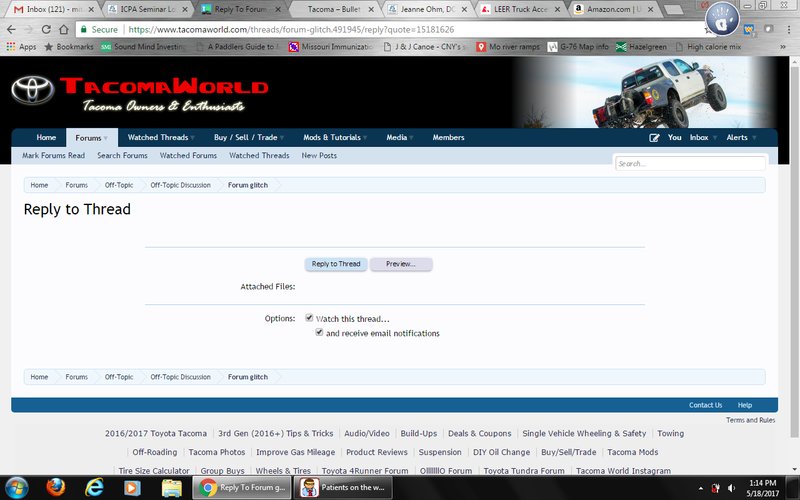Open the DIY Oil Change footer link
800x500 pixels.
click(x=501, y=452)
